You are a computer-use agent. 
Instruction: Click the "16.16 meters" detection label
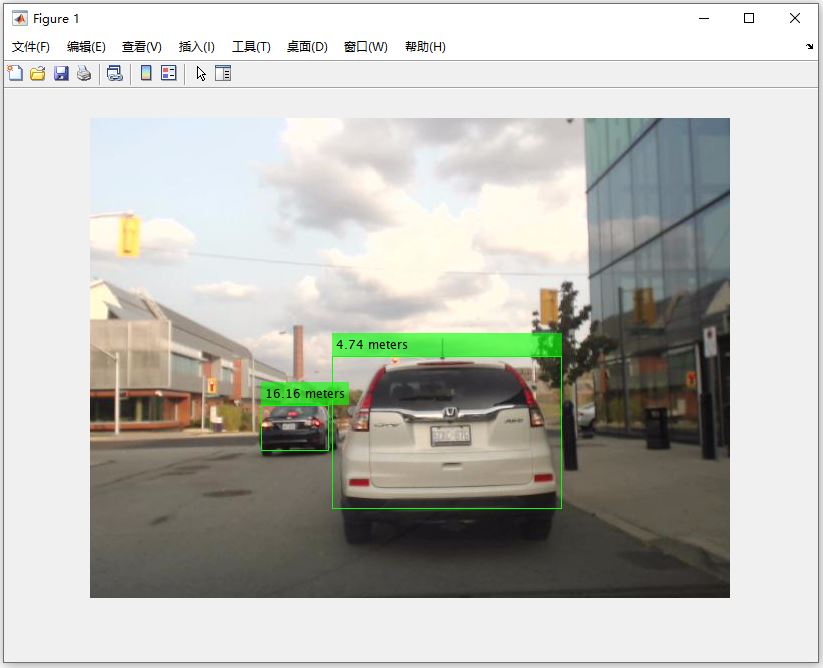(x=305, y=394)
